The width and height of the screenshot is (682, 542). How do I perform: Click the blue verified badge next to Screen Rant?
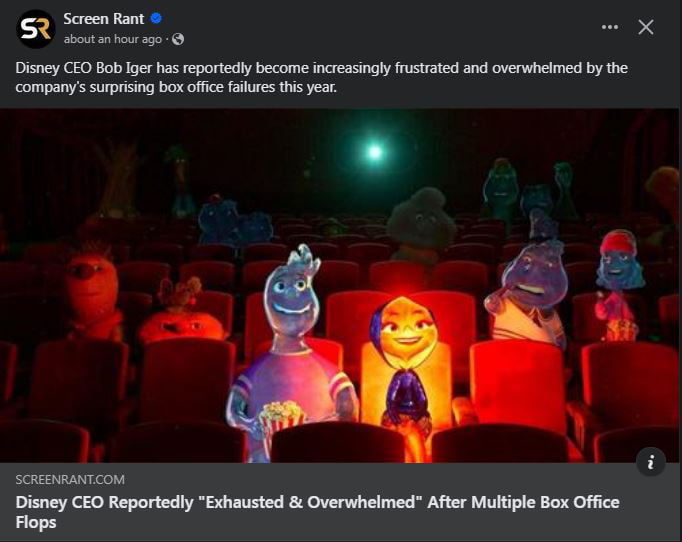pos(156,18)
